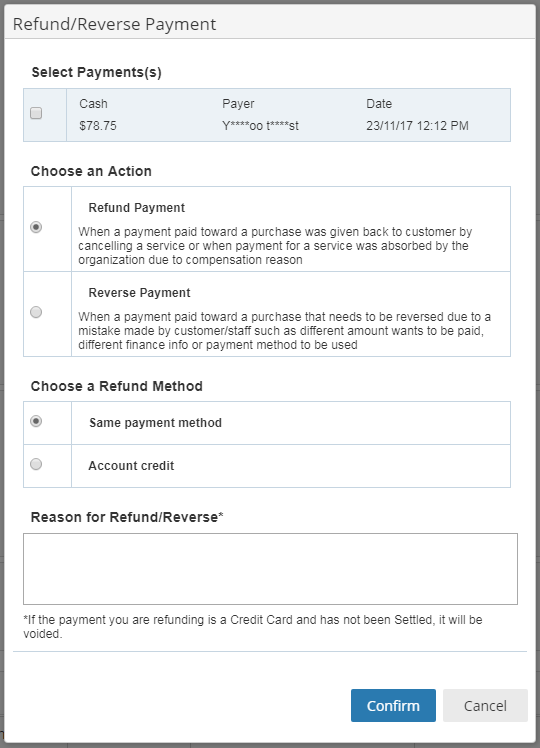Click the Credit Card voided footnote text
Viewport: 540px width, 748px height.
(x=253, y=626)
